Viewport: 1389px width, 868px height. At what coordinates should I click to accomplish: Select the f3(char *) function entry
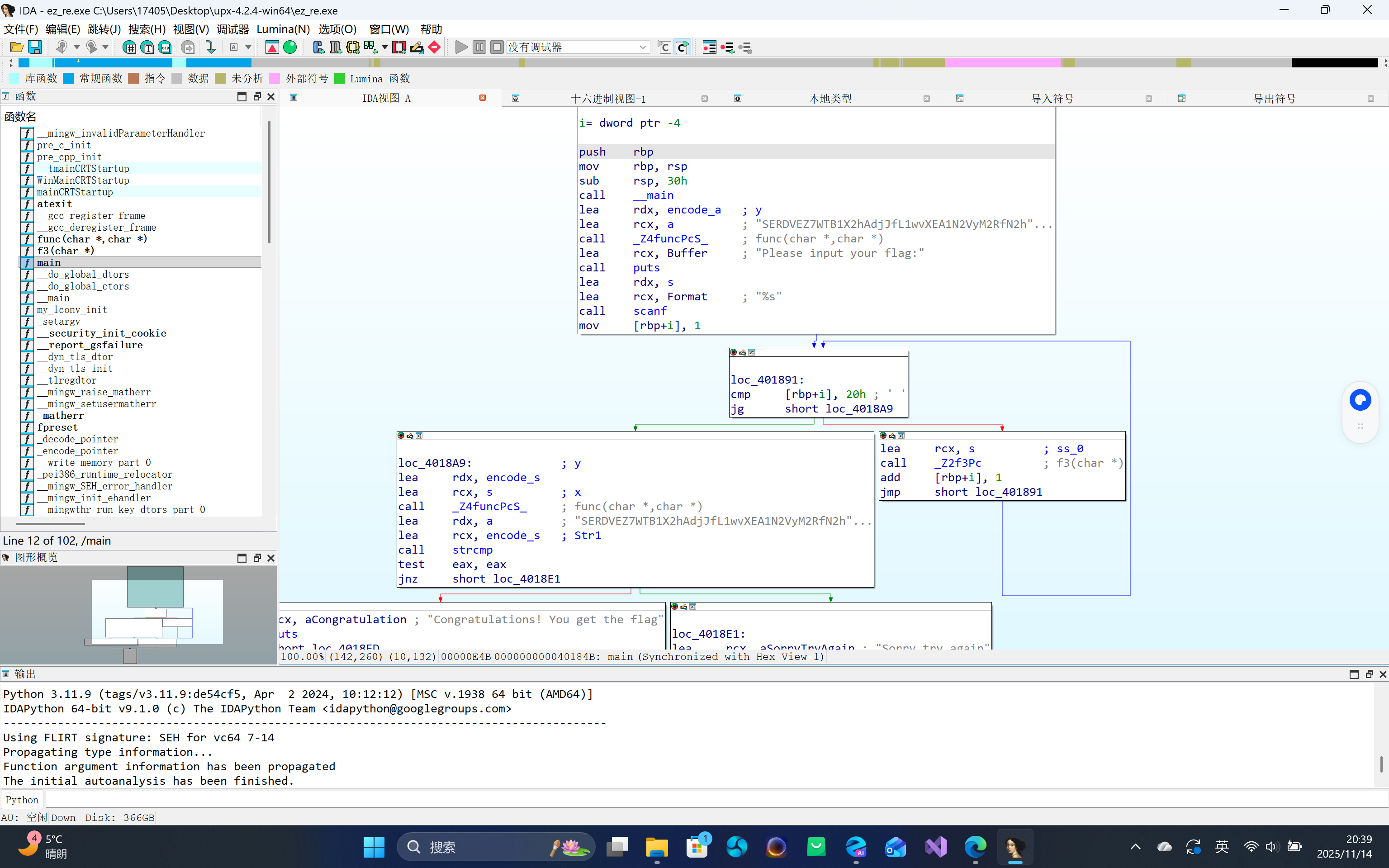point(66,251)
